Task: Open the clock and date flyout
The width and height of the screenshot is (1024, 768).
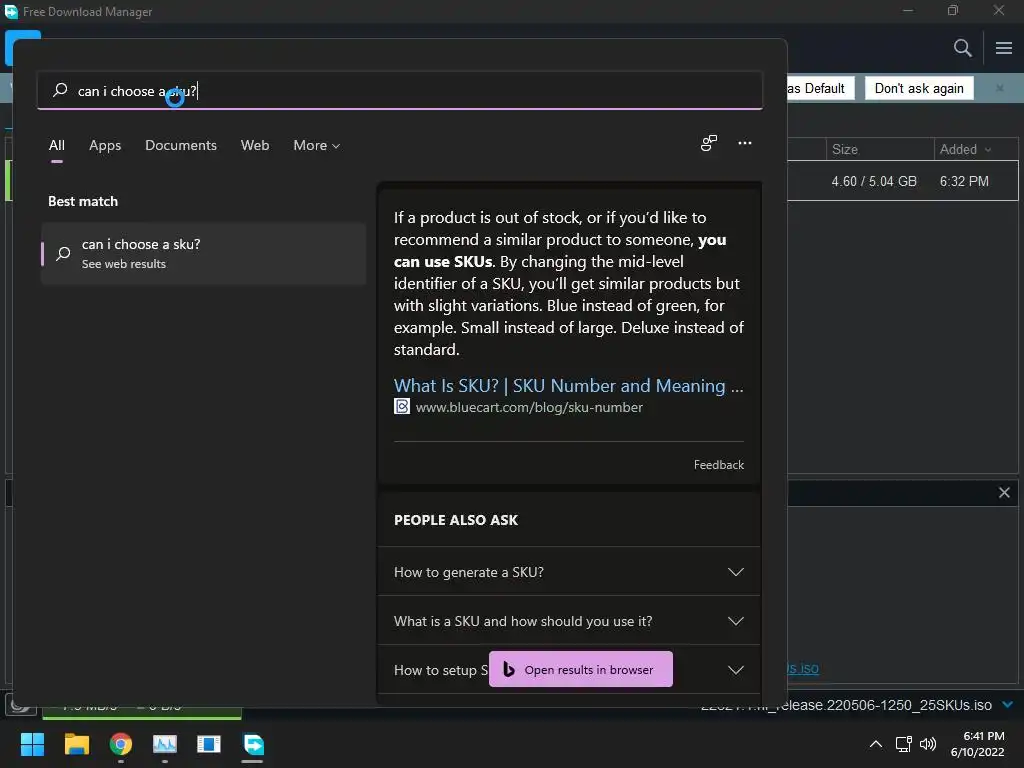Action: click(977, 744)
